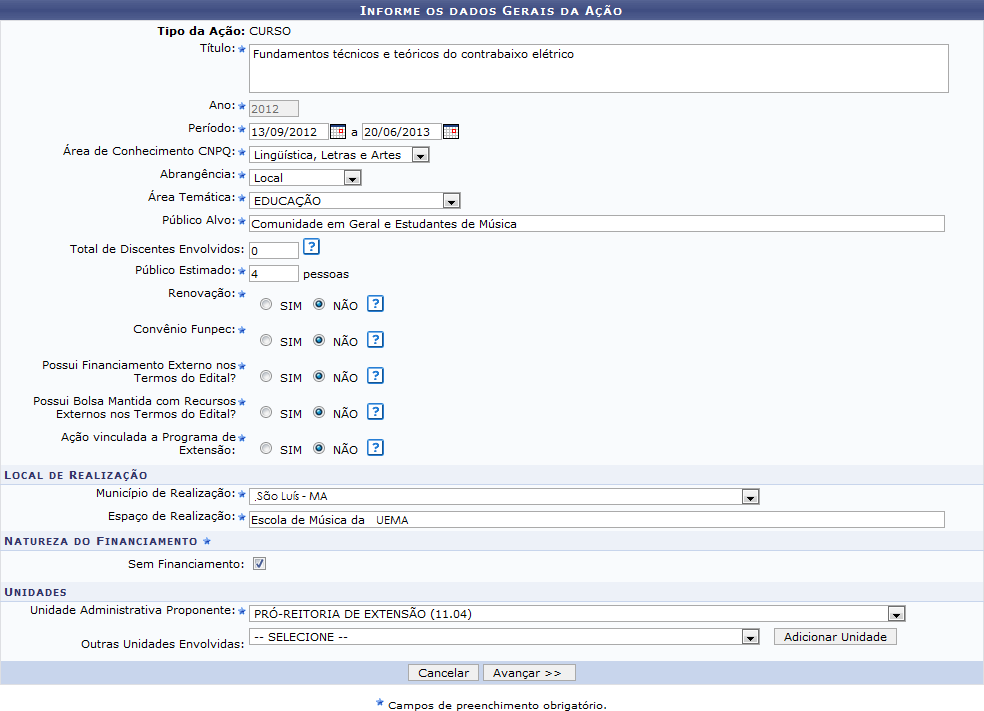This screenshot has height=711, width=984.
Task: Open help for Possui Financiamento Externo
Action: pos(375,376)
